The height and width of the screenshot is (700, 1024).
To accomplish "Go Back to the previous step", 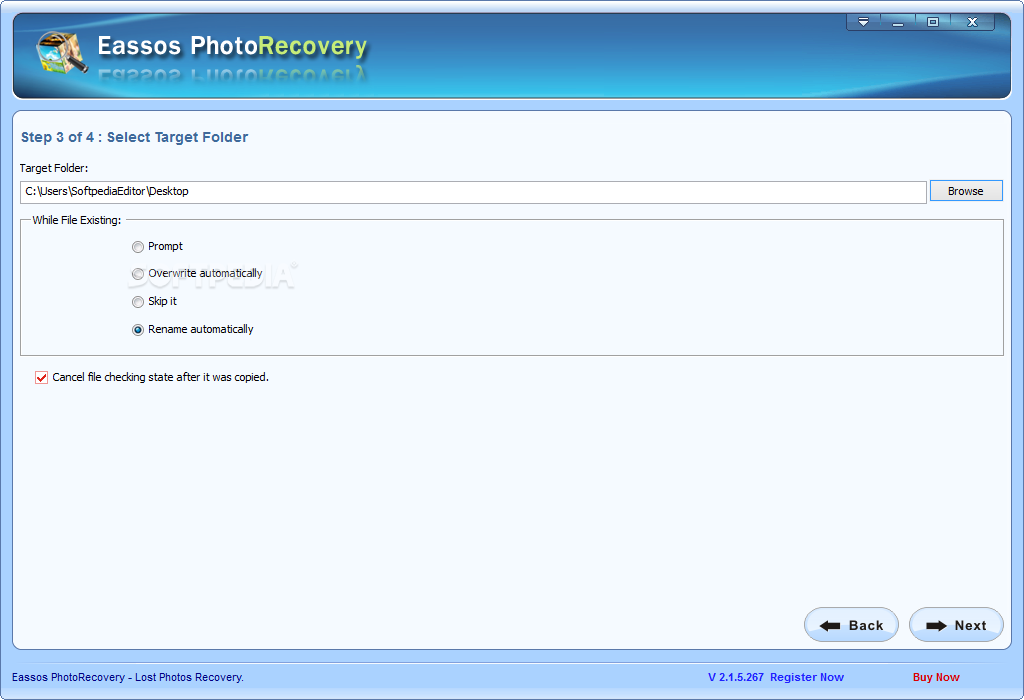I will pyautogui.click(x=852, y=625).
